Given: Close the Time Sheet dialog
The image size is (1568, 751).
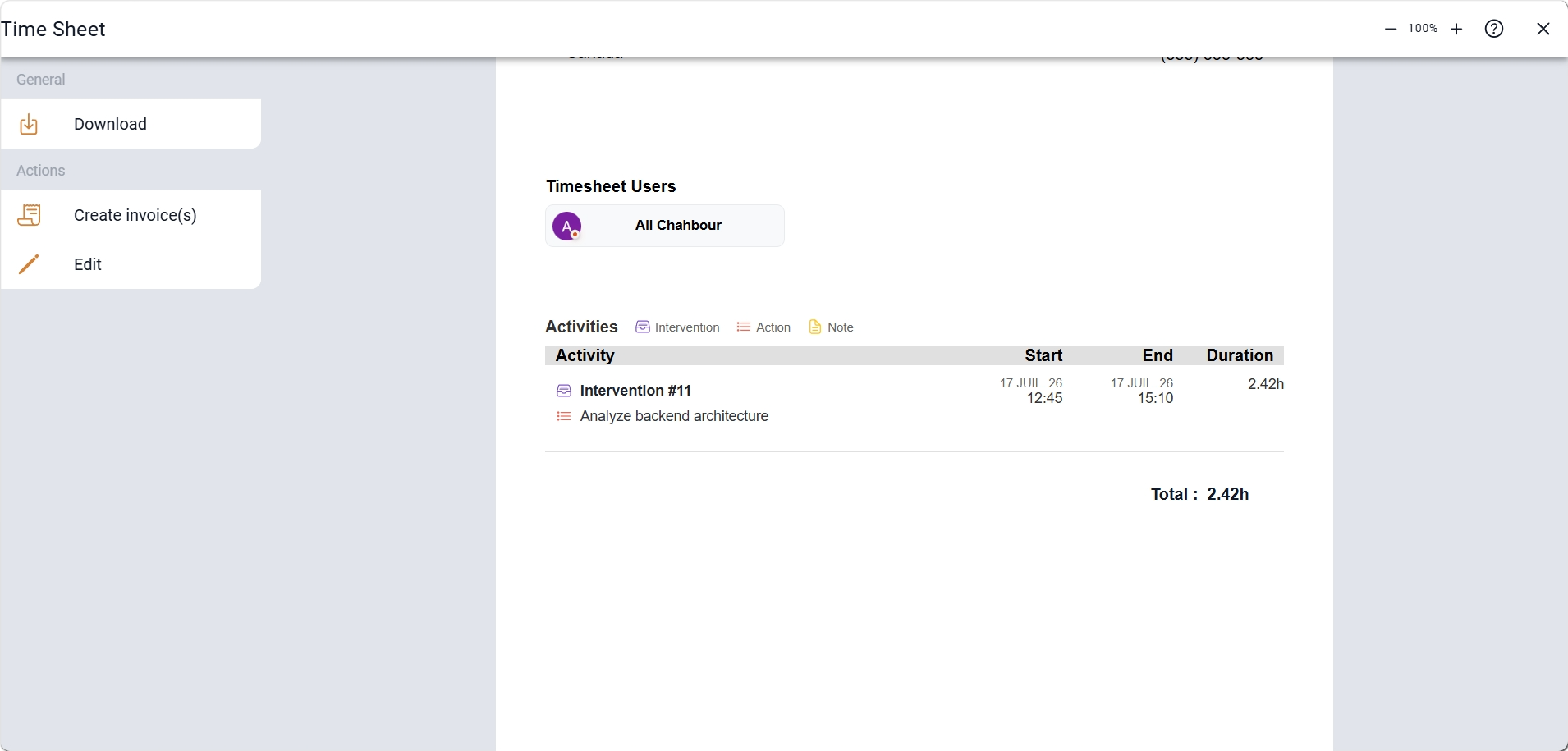Looking at the screenshot, I should pos(1543,29).
